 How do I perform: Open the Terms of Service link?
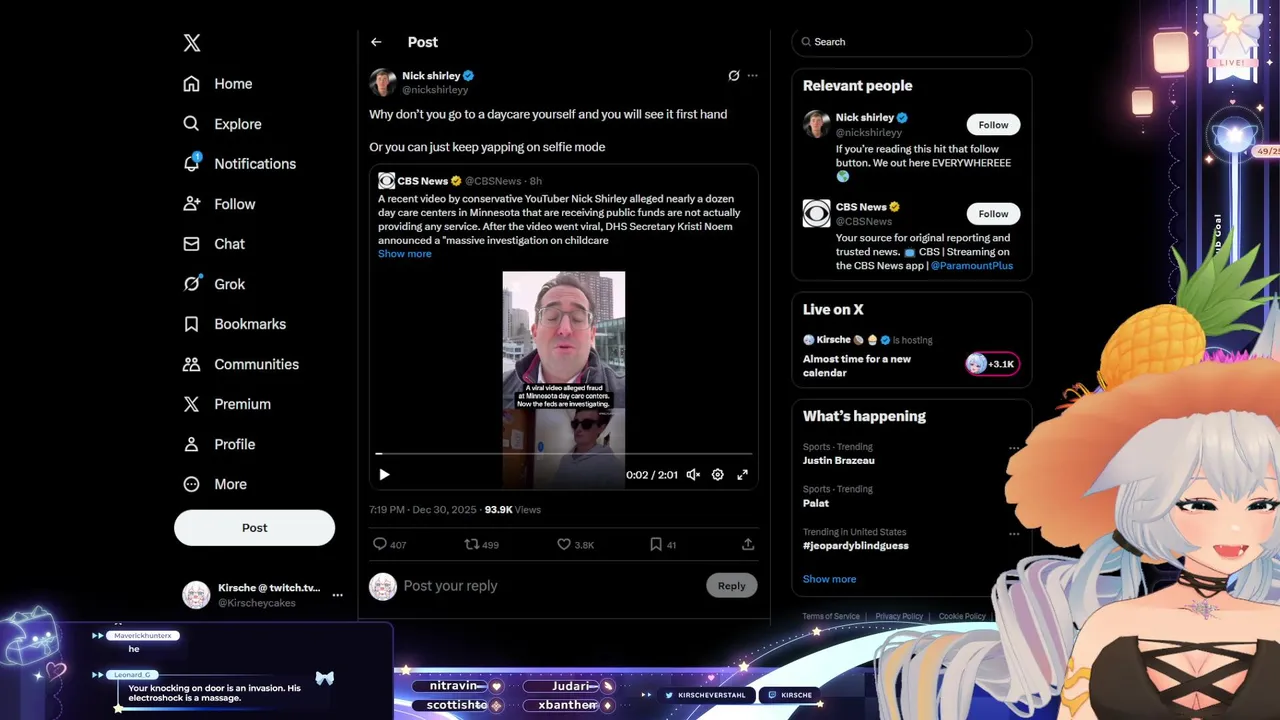coord(831,616)
